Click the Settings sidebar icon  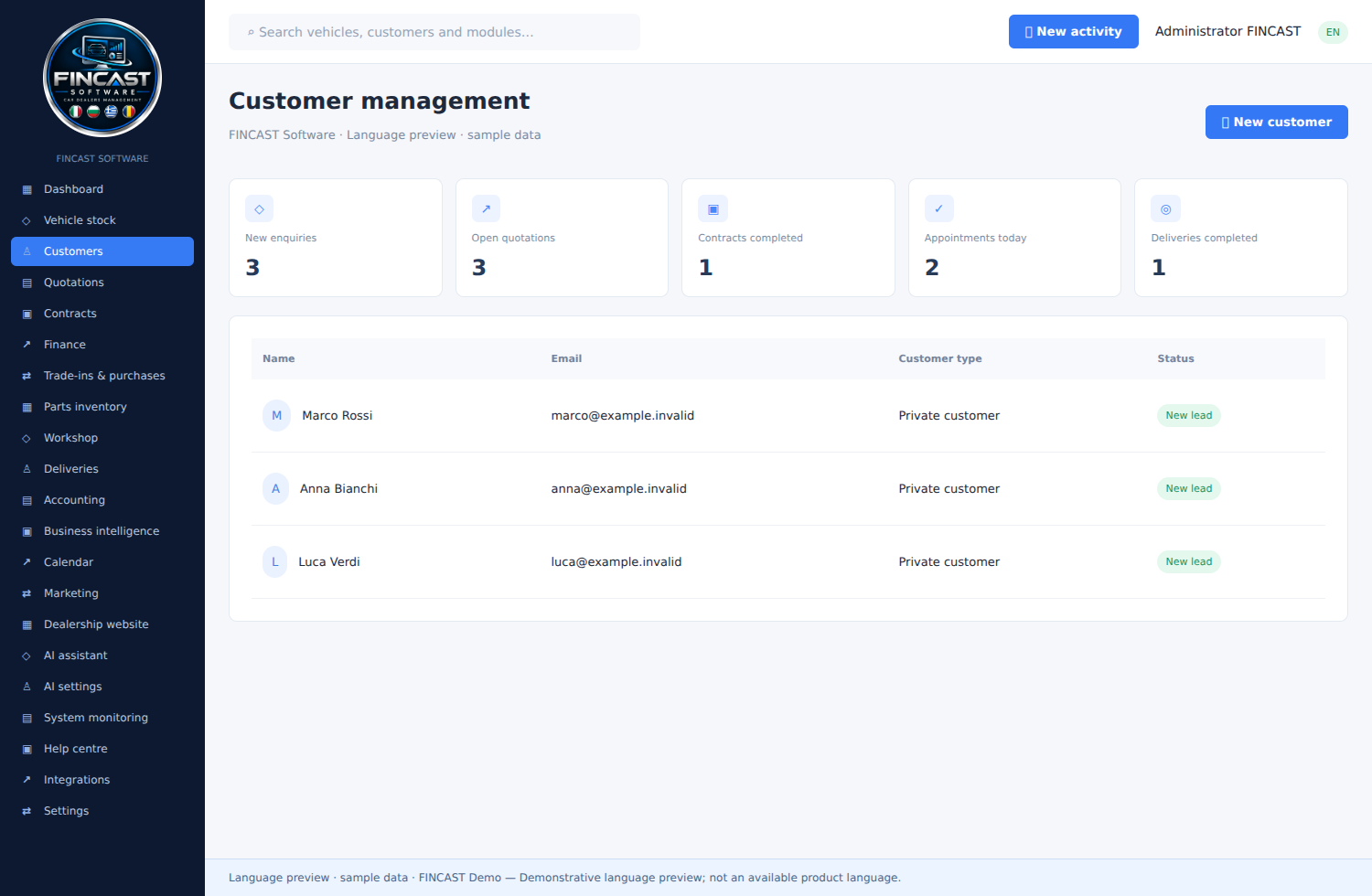(27, 811)
